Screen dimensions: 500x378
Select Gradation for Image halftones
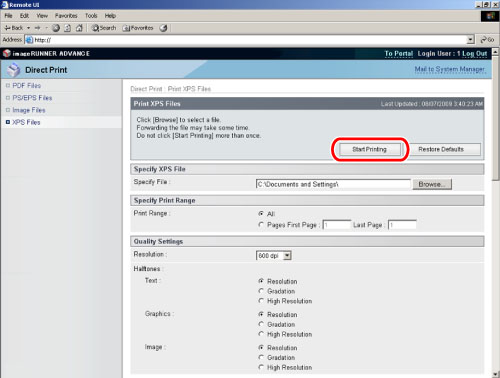pos(261,357)
